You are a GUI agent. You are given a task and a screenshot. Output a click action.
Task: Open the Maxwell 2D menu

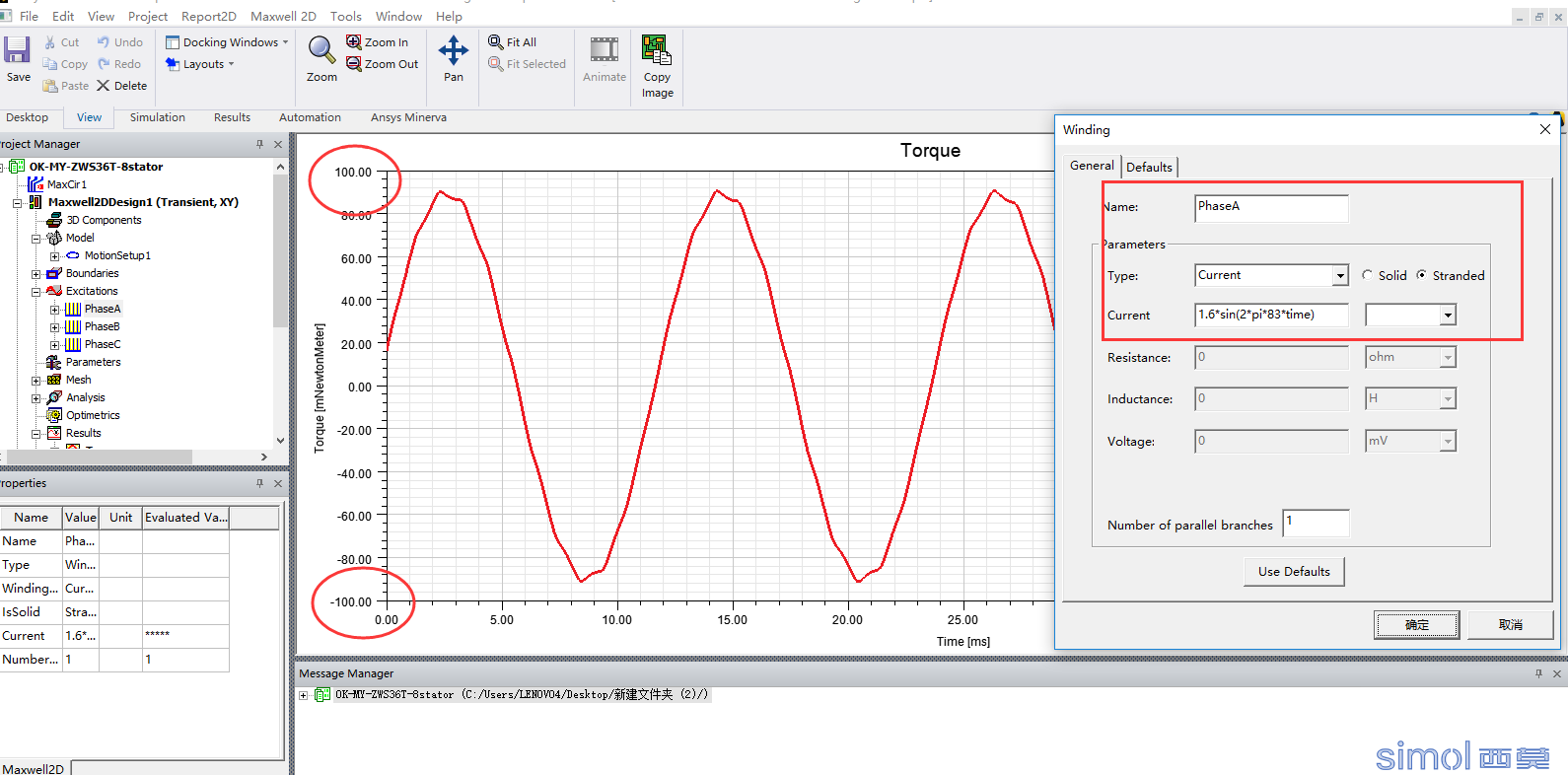[x=283, y=16]
